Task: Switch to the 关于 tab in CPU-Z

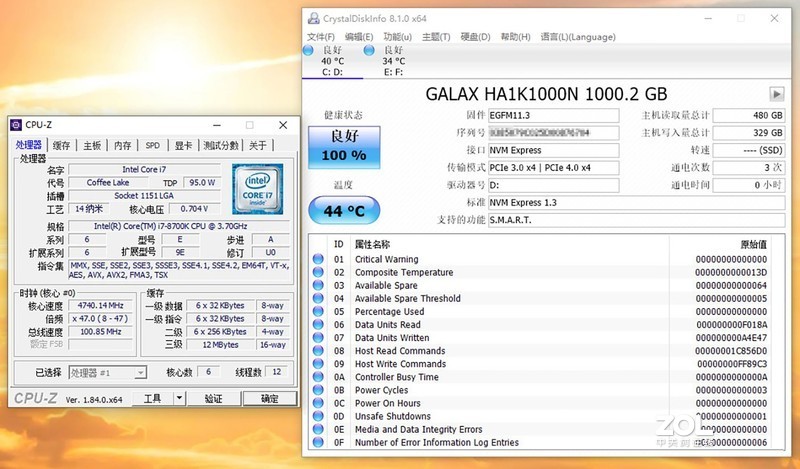Action: [258, 145]
